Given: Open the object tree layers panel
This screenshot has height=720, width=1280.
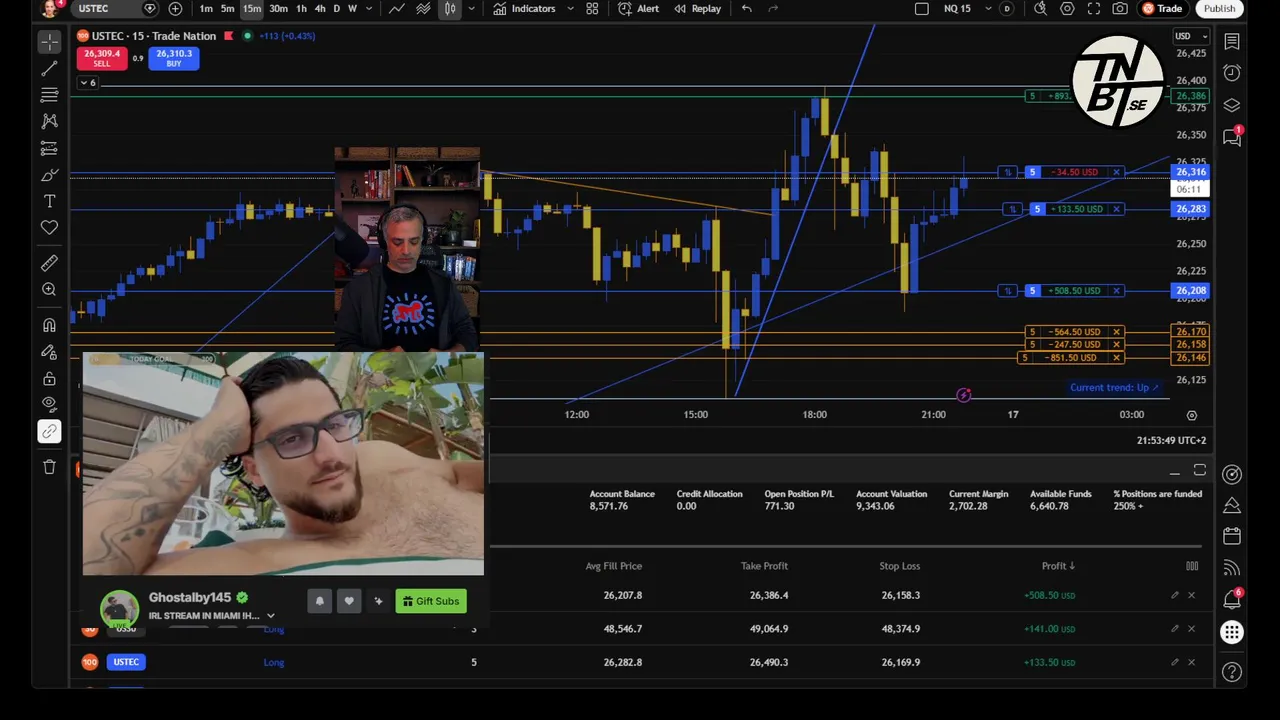Looking at the screenshot, I should [x=1232, y=105].
